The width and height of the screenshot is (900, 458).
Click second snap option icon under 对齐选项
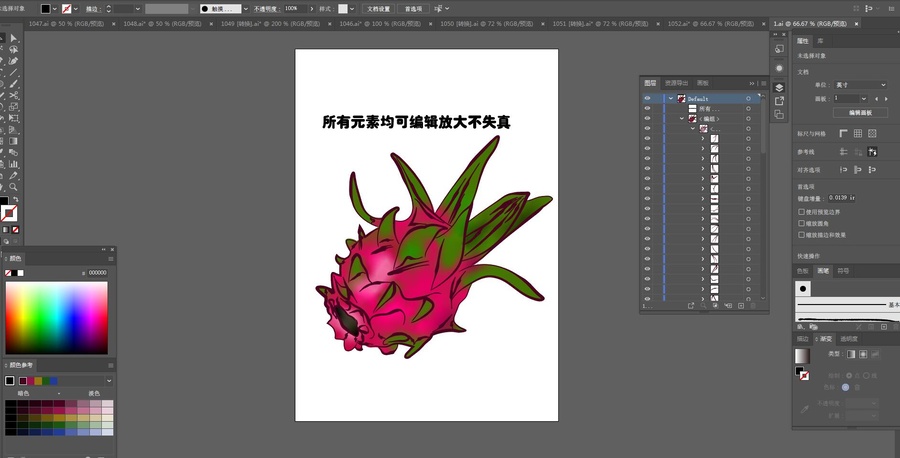(858, 169)
